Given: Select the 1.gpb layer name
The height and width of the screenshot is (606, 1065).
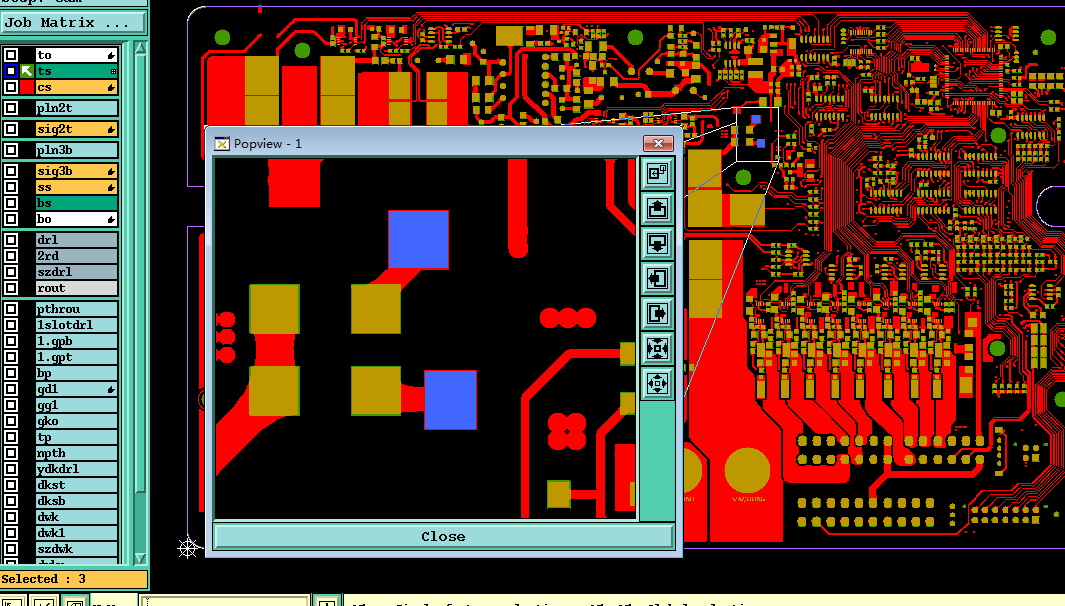Looking at the screenshot, I should (77, 341).
